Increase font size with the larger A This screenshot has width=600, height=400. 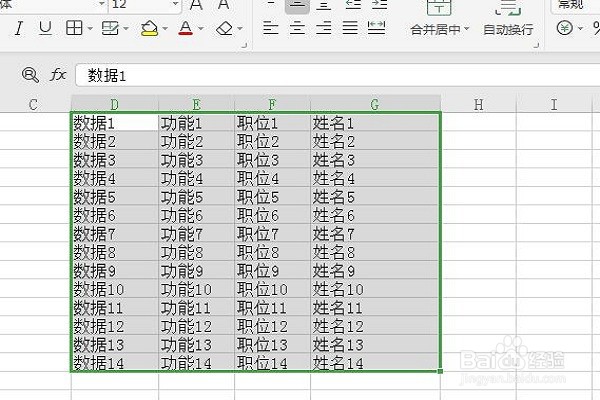tap(196, 5)
